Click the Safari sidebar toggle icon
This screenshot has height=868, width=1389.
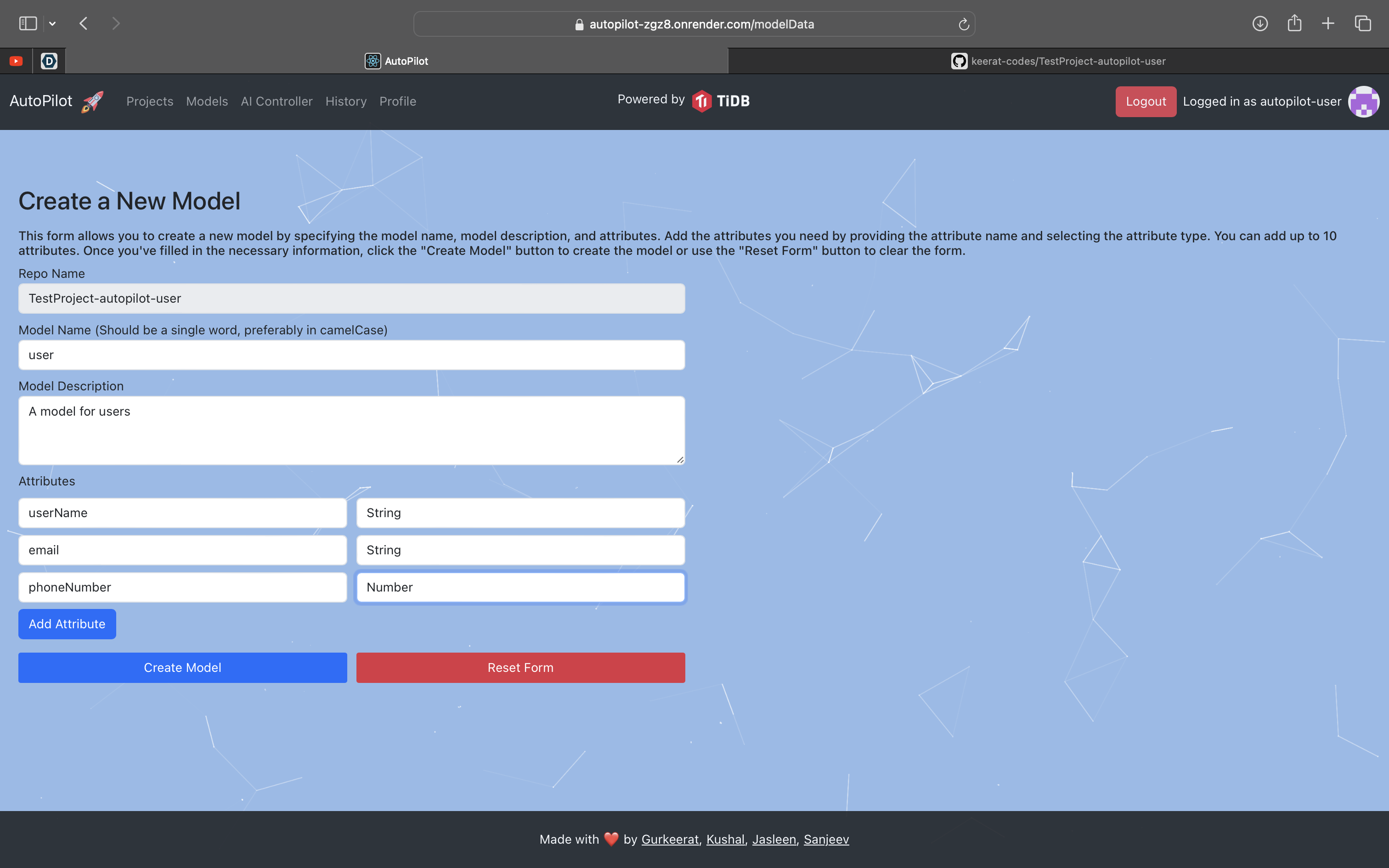pos(28,23)
